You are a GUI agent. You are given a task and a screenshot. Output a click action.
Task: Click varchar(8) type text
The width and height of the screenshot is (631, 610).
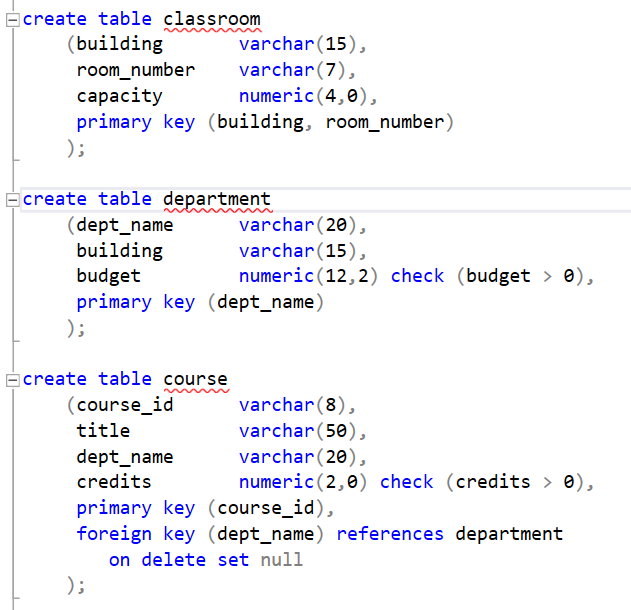point(293,405)
